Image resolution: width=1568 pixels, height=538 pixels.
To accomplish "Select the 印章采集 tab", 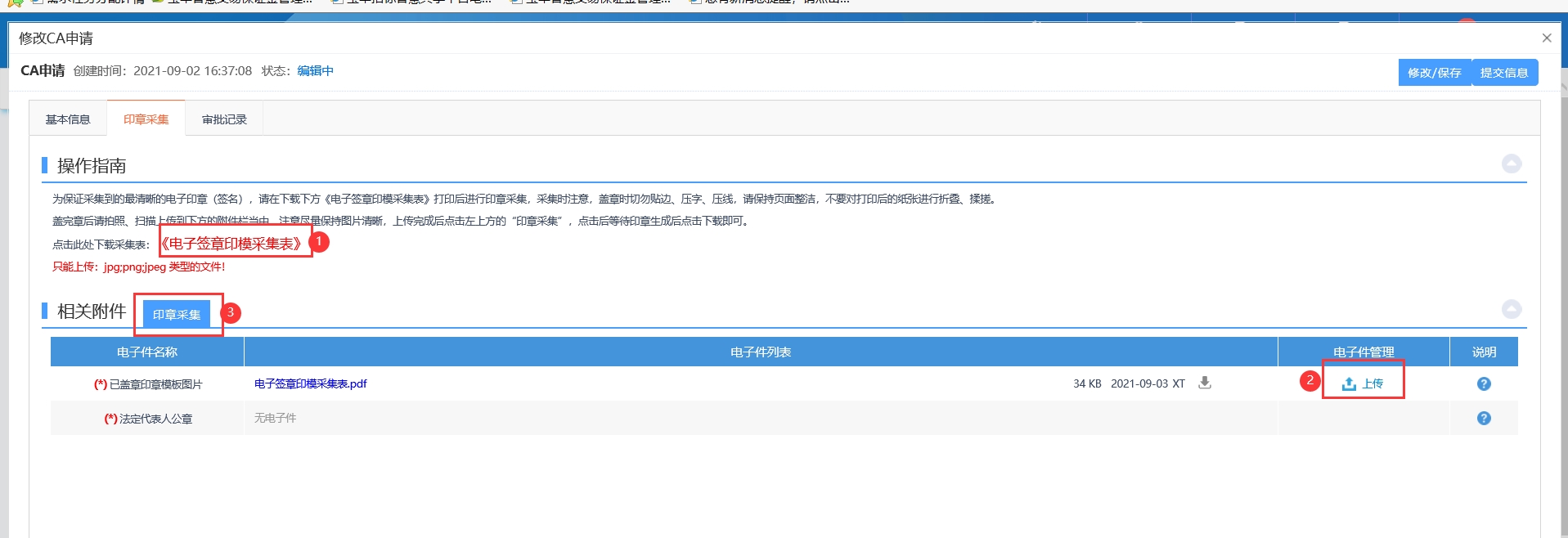I will click(x=146, y=119).
